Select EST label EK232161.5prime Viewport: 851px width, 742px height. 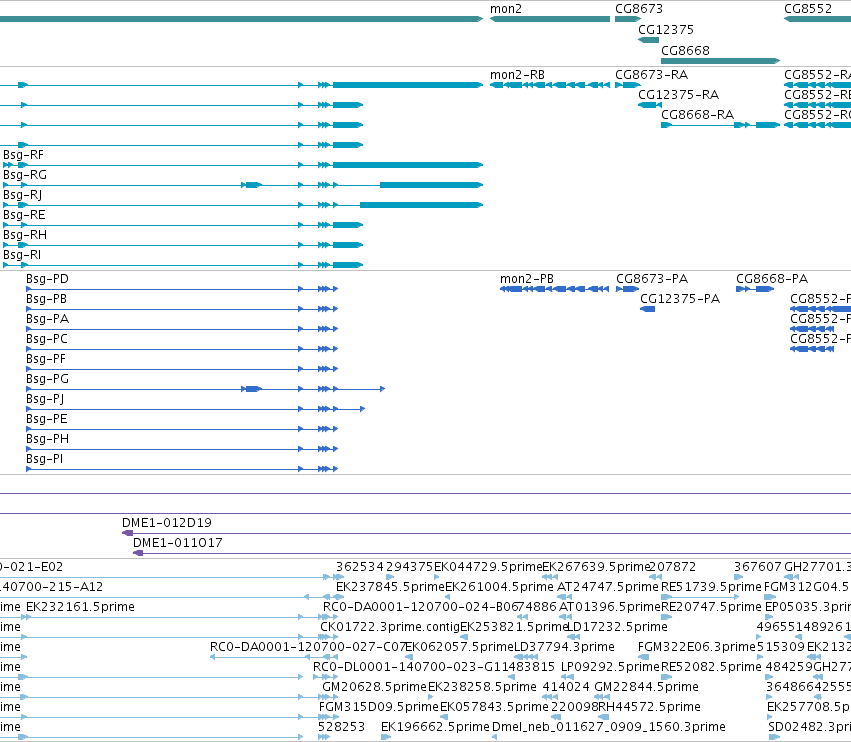80,607
